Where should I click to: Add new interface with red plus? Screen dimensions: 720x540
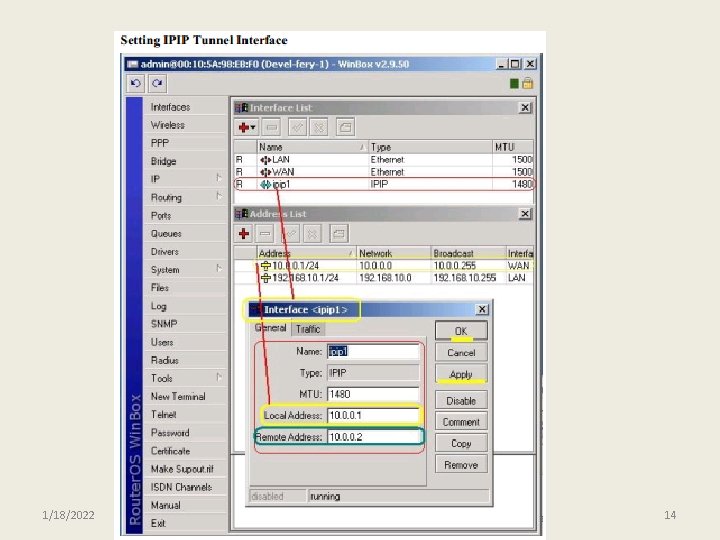click(247, 127)
